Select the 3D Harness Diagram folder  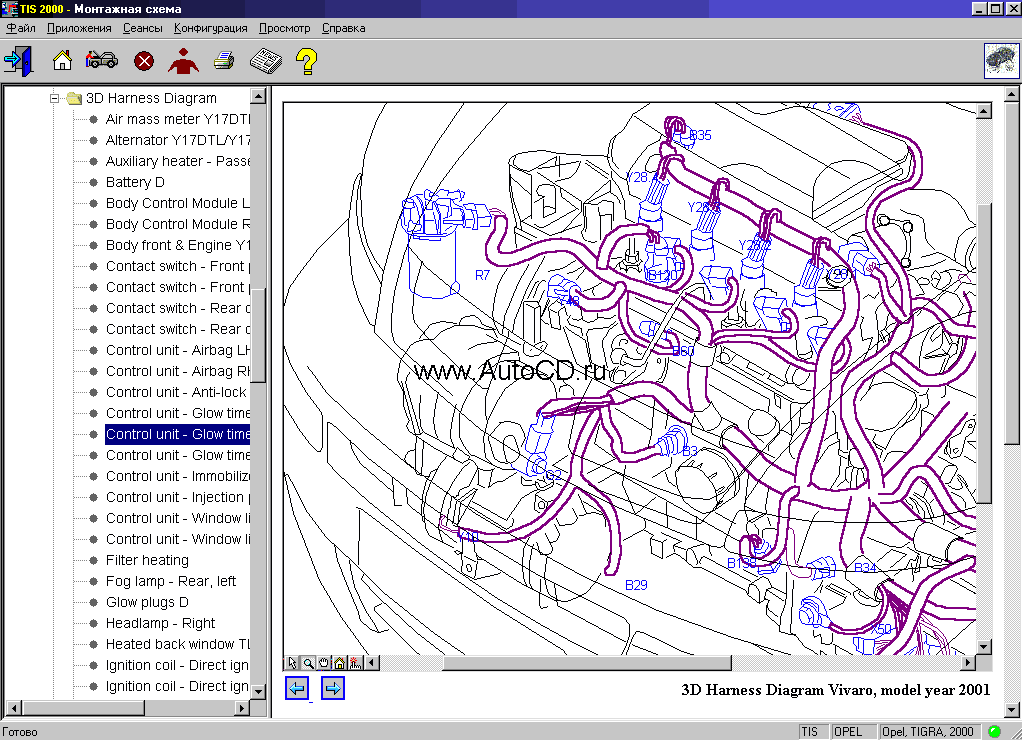[151, 98]
